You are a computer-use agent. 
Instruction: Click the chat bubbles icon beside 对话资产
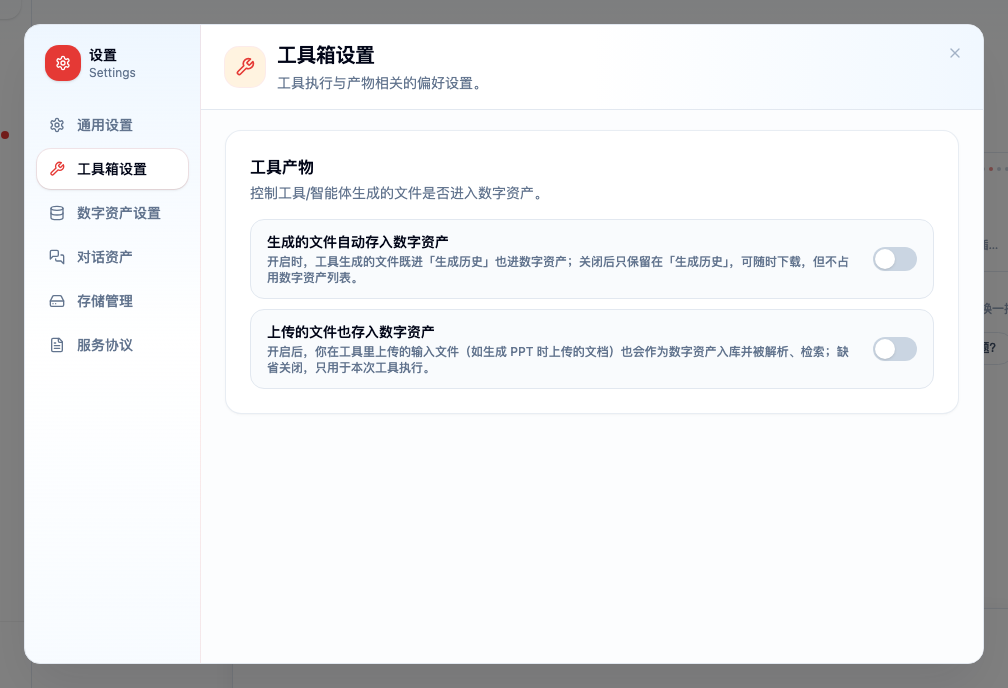[x=57, y=257]
